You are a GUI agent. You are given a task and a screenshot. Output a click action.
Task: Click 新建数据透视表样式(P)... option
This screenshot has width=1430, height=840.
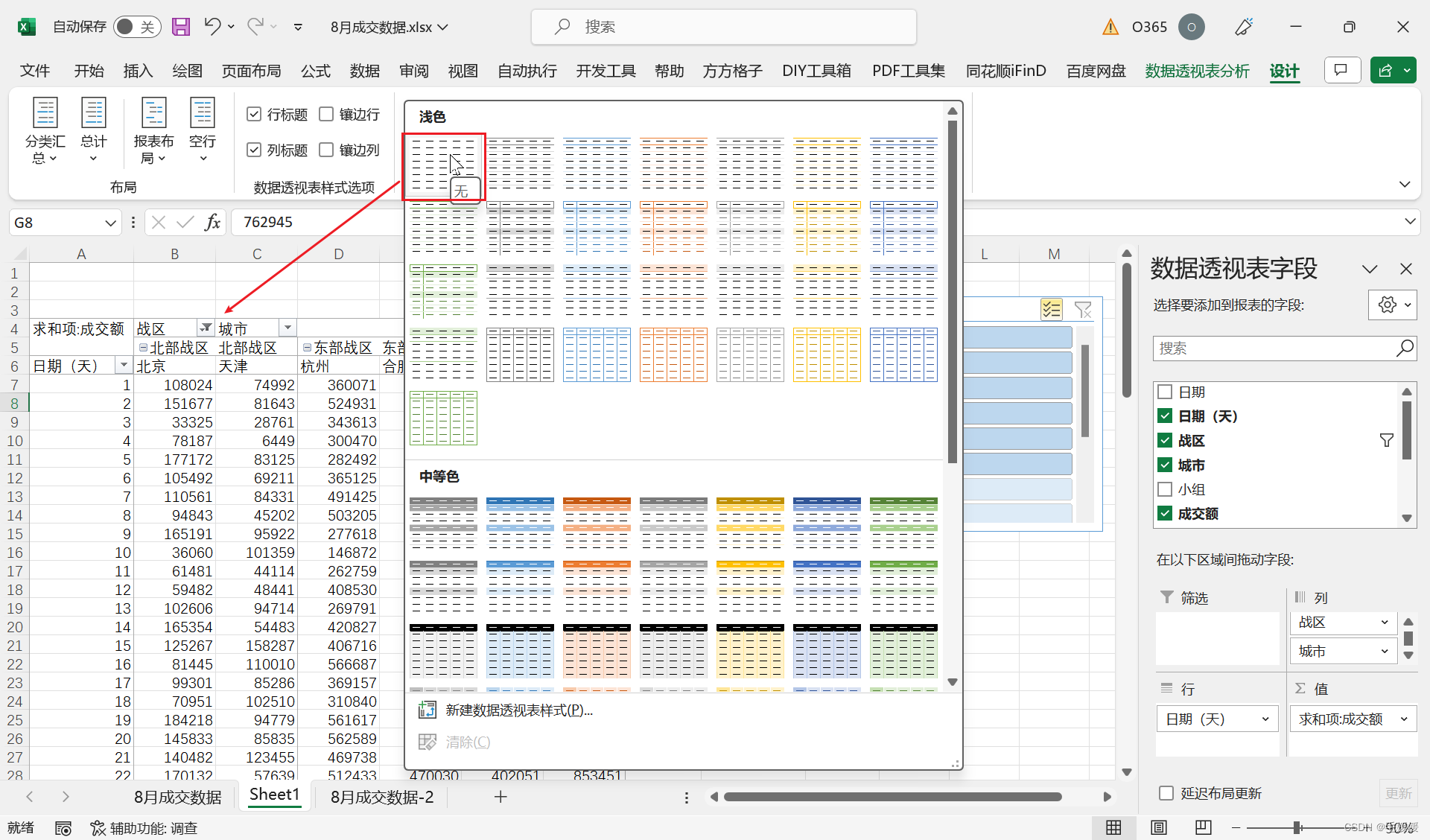tap(519, 710)
